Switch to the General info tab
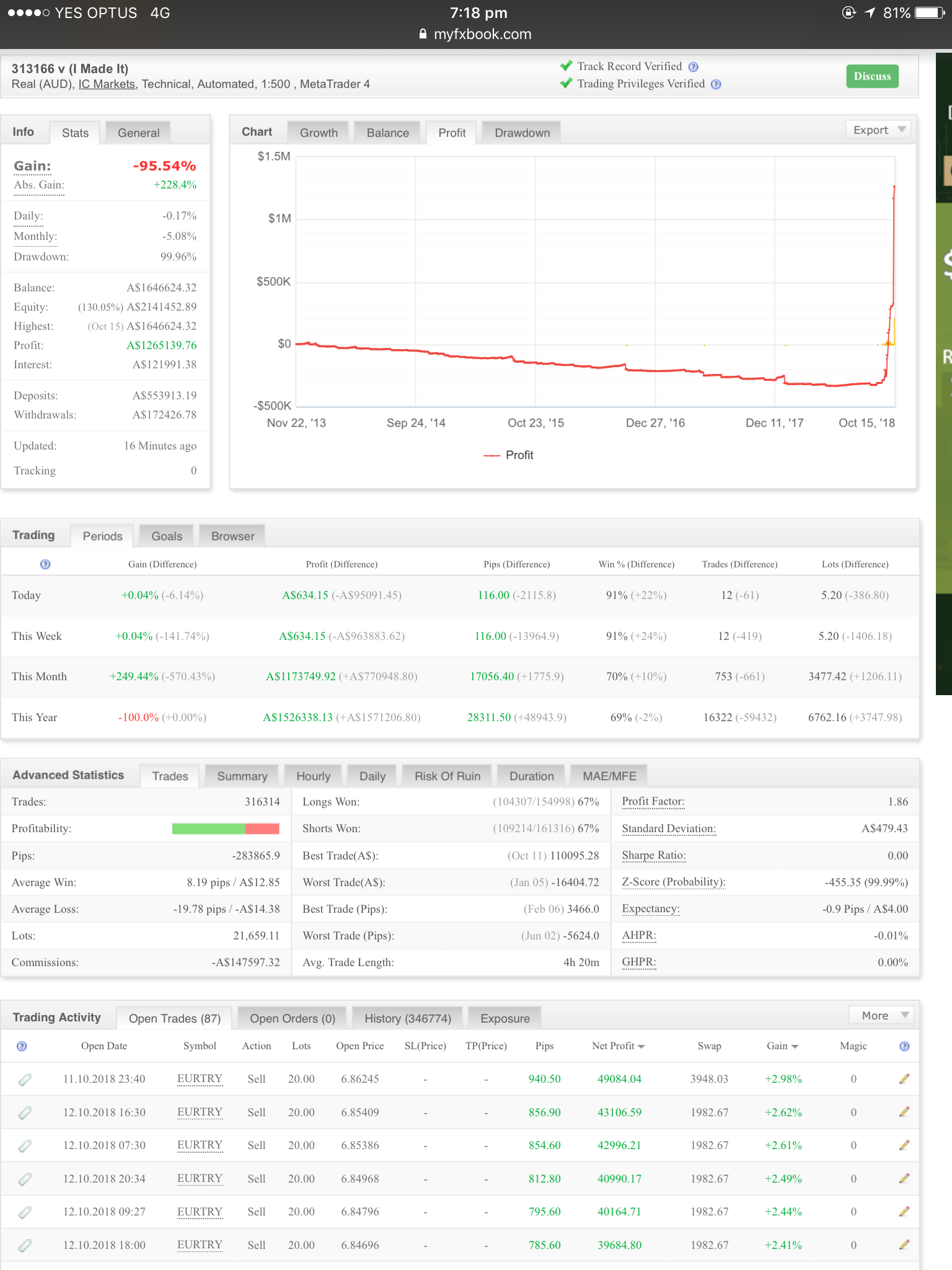Image resolution: width=952 pixels, height=1270 pixels. [138, 133]
